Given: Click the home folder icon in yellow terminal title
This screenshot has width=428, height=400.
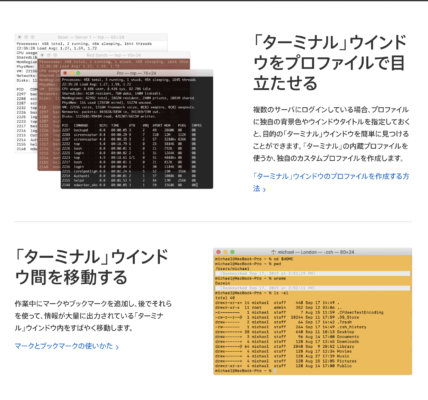Looking at the screenshot, I should 273,252.
